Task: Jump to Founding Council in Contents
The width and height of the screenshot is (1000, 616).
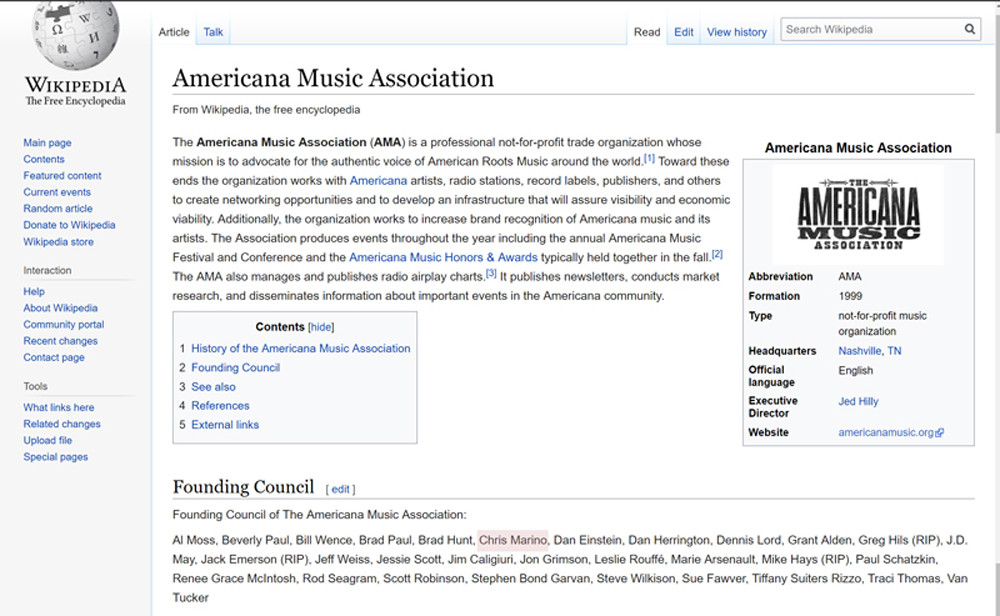Action: 235,367
